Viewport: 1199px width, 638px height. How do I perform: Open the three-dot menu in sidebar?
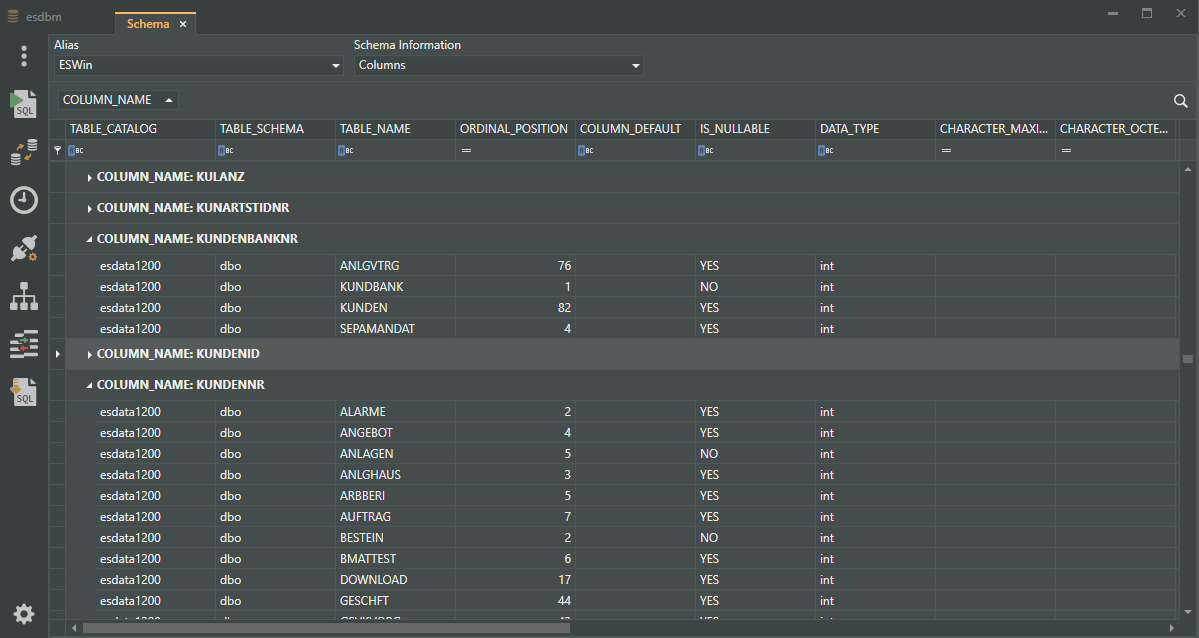coord(24,56)
